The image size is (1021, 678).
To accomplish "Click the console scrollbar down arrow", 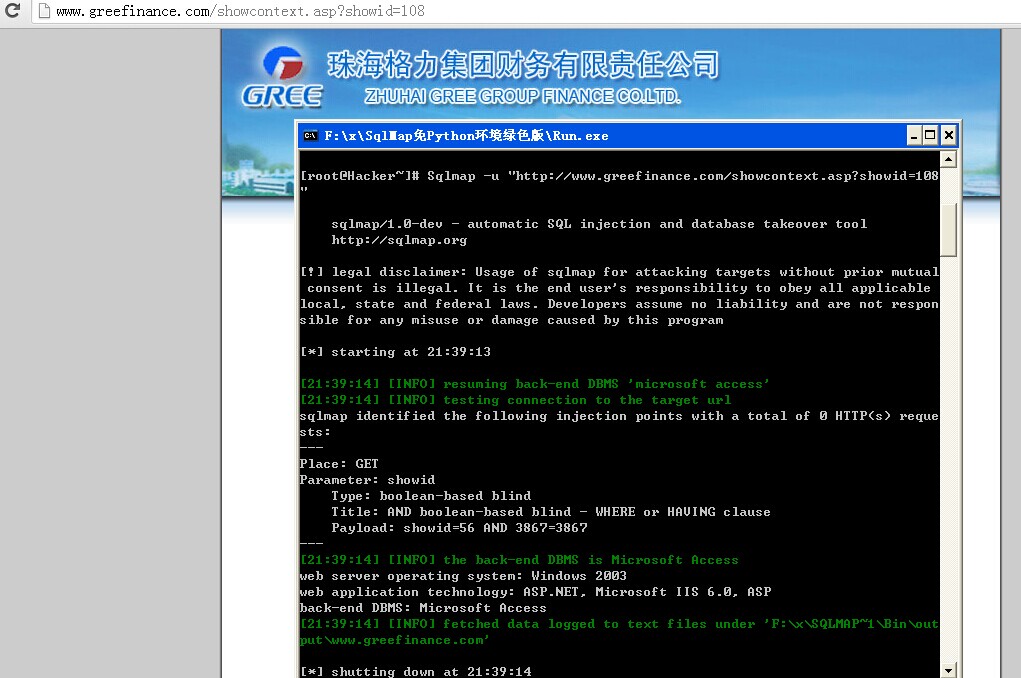I will [949, 670].
